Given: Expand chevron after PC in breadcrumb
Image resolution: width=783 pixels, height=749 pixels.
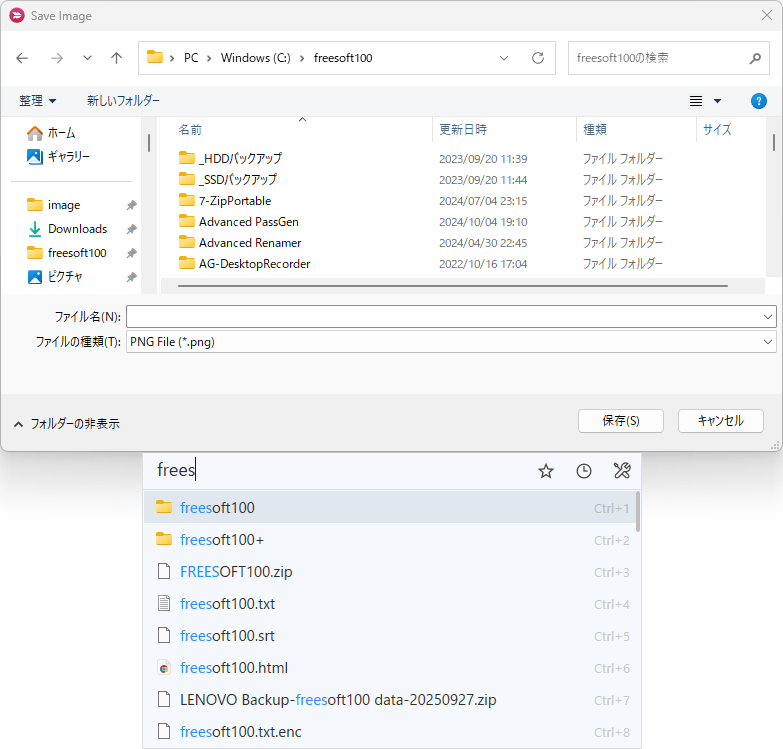Looking at the screenshot, I should click(x=209, y=58).
